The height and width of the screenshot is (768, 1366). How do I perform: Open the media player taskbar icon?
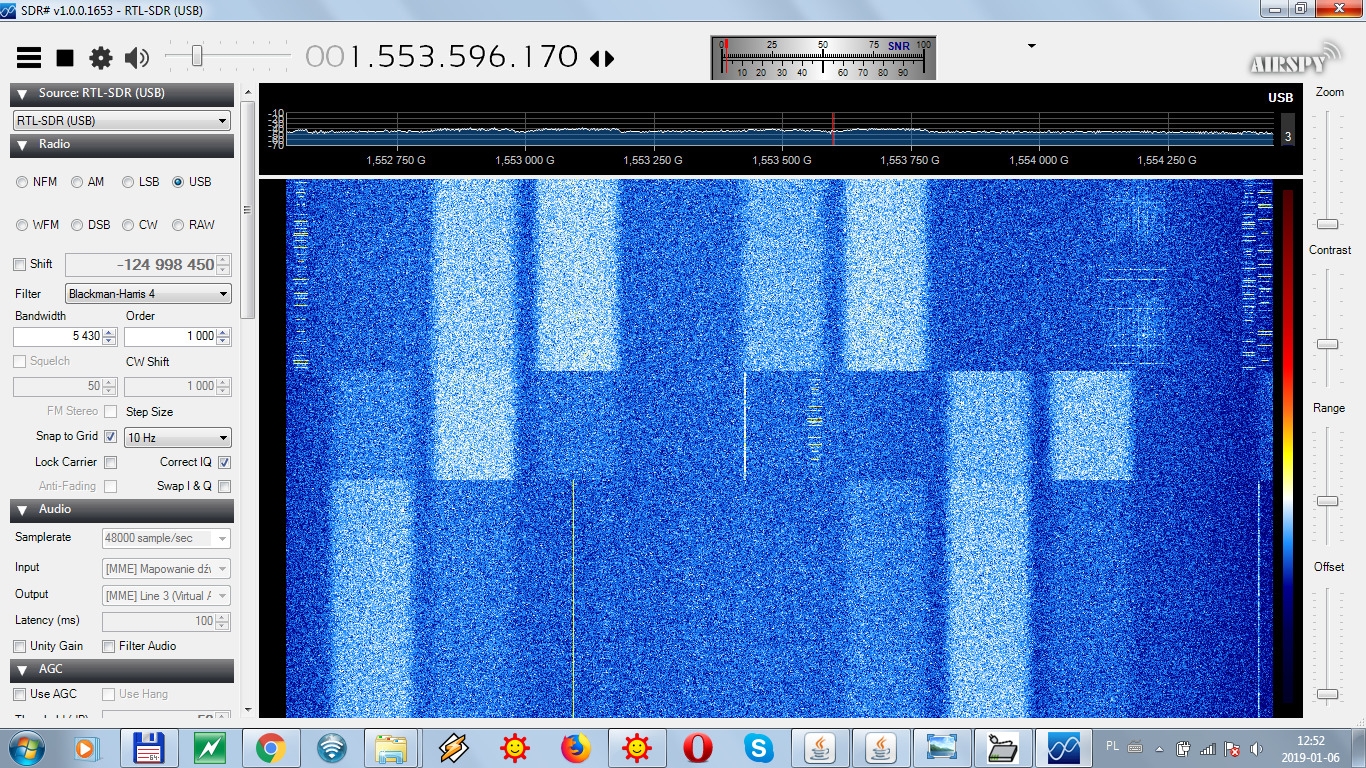(87, 748)
